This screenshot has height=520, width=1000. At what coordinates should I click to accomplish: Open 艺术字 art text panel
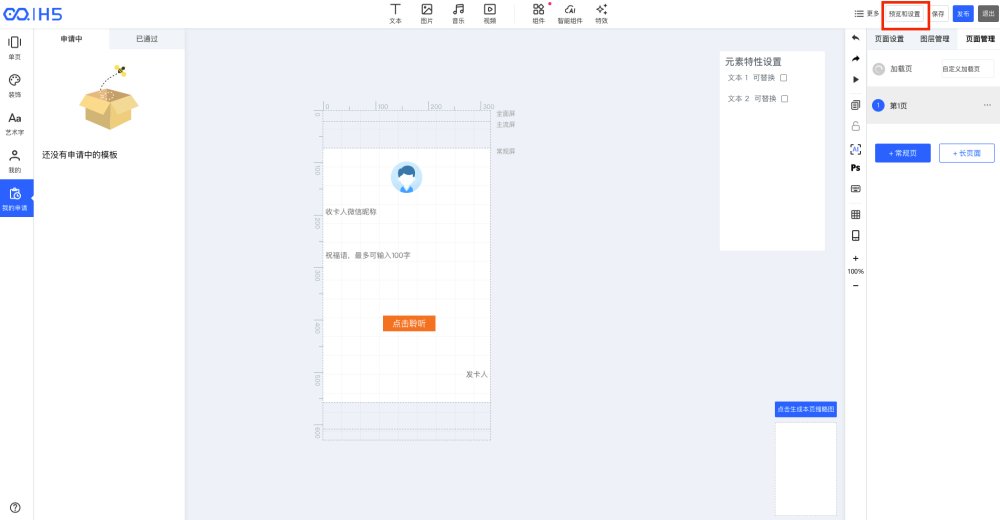[15, 123]
